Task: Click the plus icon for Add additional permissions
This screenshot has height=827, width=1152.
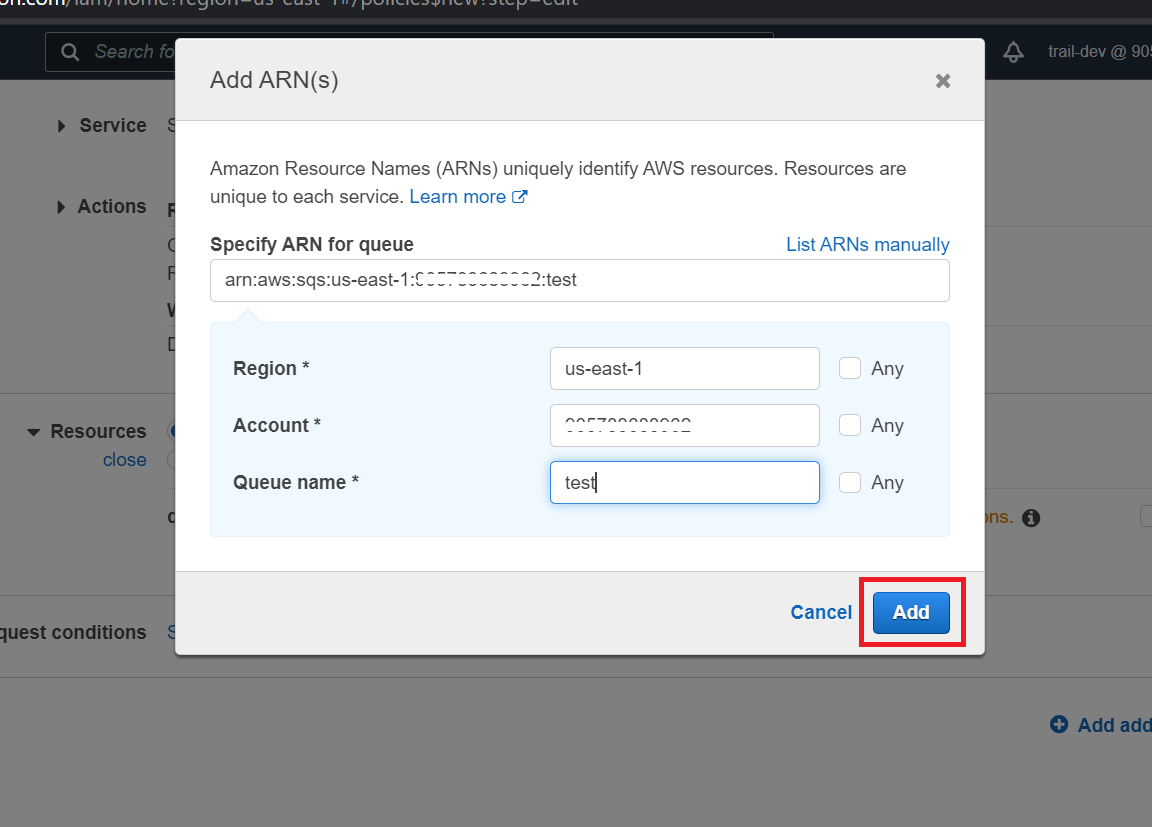Action: point(1059,725)
